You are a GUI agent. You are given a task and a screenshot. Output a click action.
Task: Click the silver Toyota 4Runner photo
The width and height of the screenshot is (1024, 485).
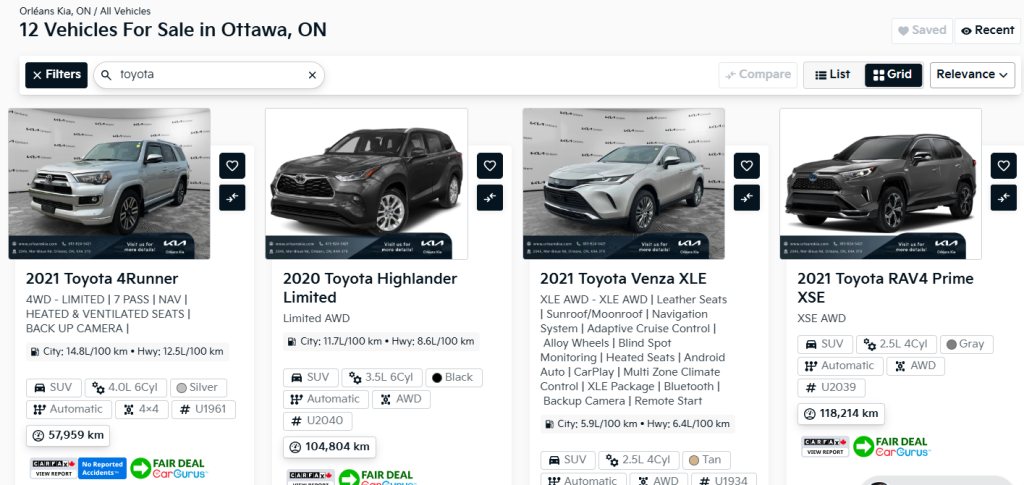click(110, 184)
